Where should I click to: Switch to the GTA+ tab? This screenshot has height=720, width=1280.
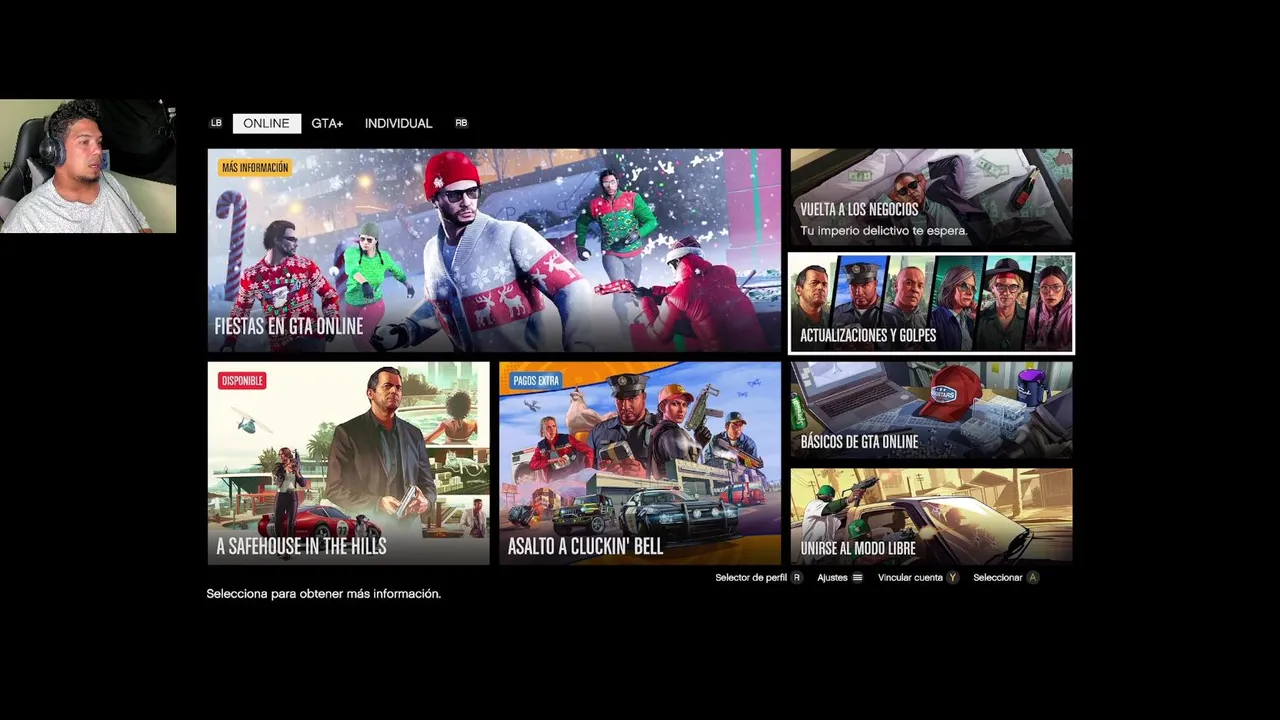tap(327, 123)
